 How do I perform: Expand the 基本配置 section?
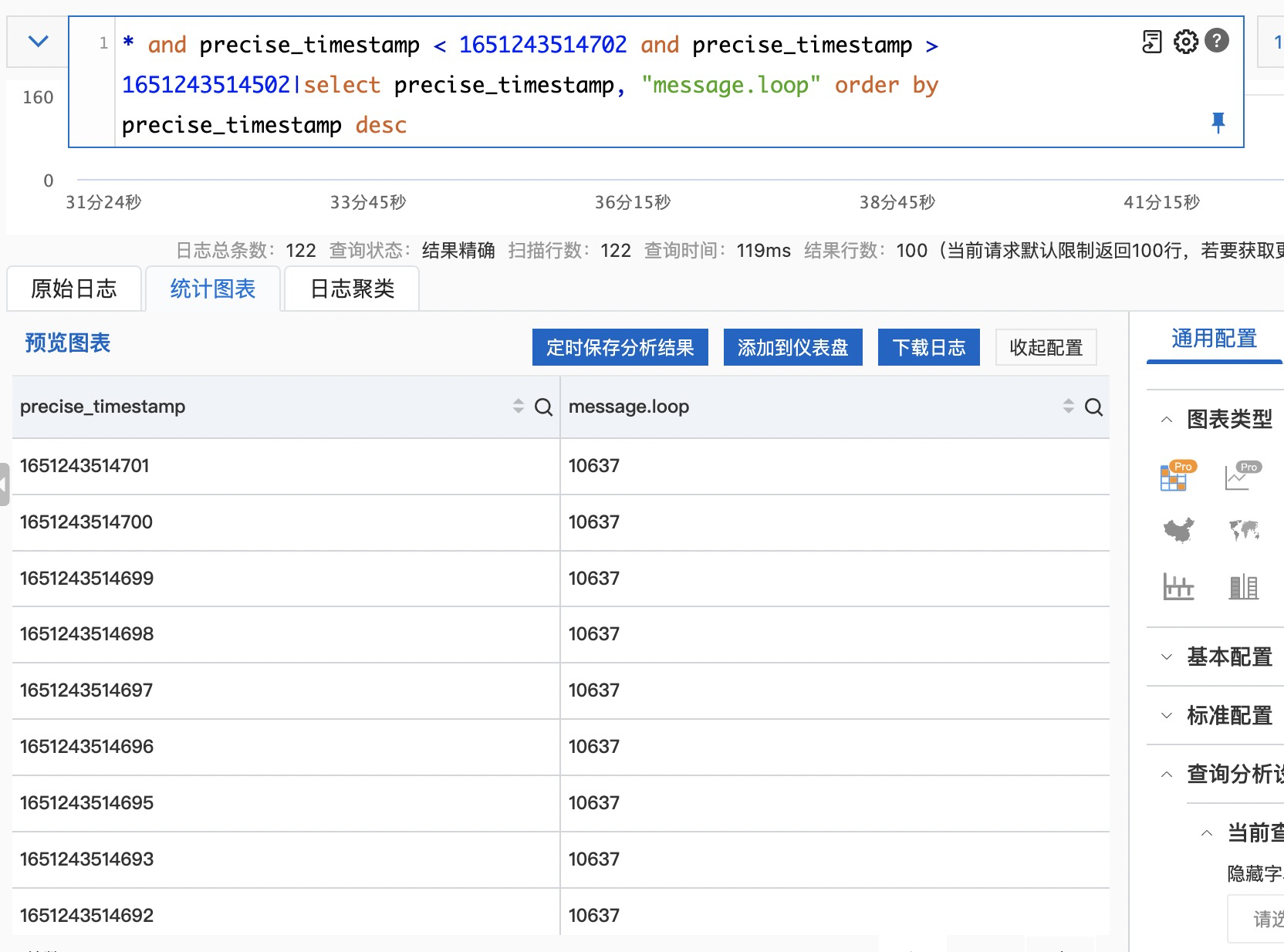[1167, 657]
